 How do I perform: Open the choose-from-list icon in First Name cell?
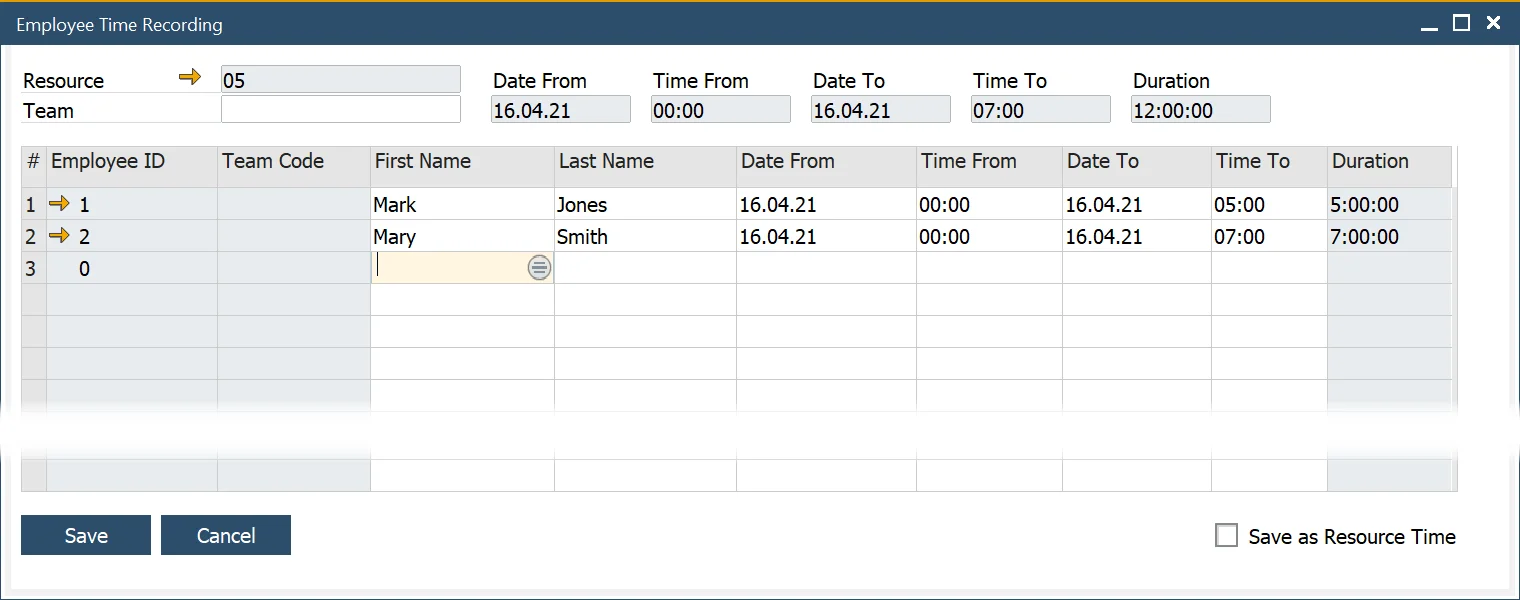click(x=539, y=267)
